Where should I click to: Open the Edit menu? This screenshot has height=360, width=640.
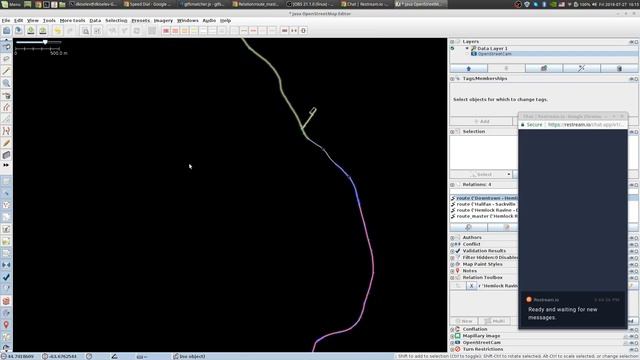tap(19, 20)
